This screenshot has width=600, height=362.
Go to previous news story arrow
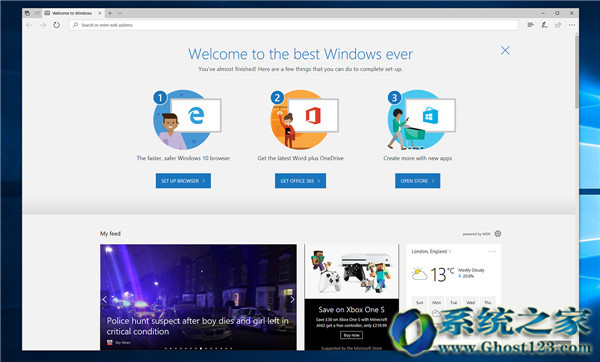point(104,300)
